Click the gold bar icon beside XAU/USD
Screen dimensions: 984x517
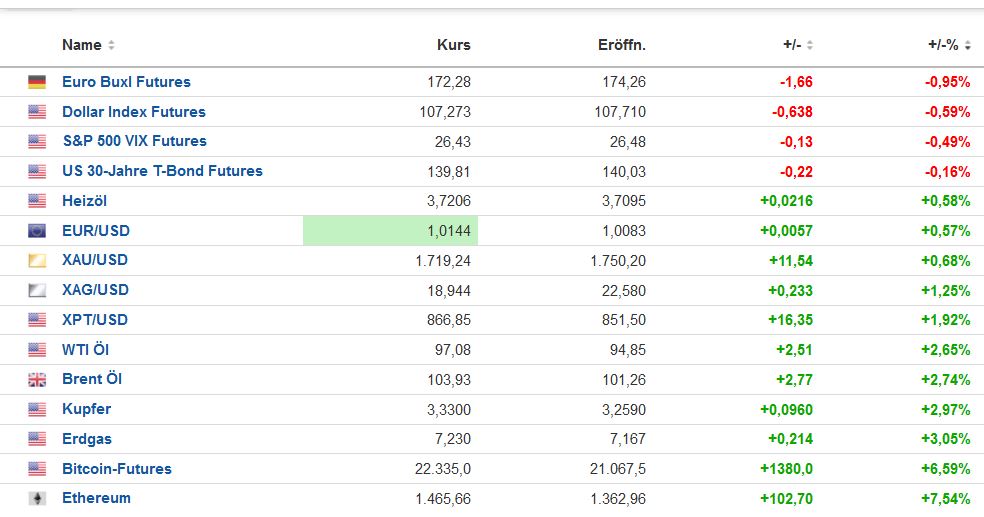point(37,261)
